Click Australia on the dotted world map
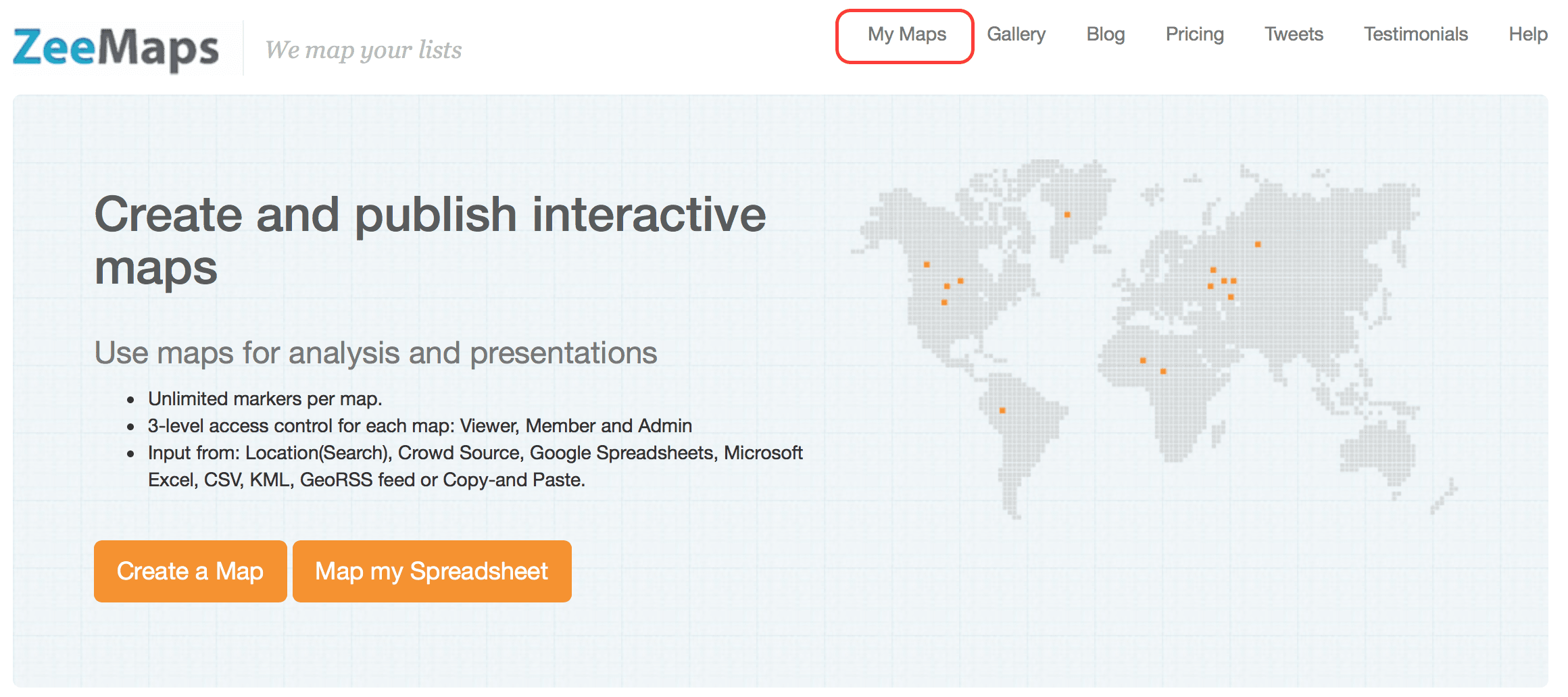 click(x=1379, y=449)
